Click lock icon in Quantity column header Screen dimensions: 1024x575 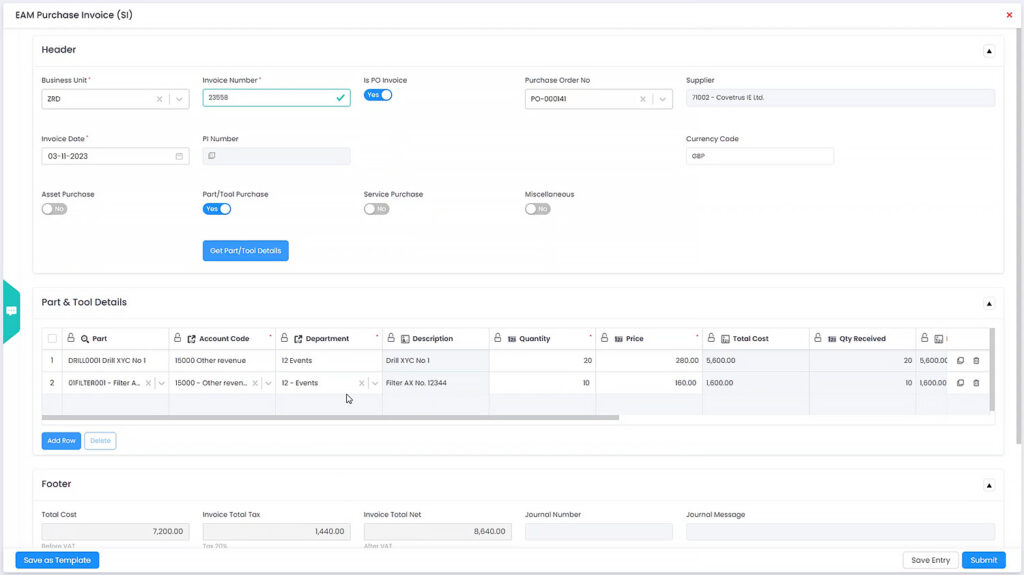(498, 339)
